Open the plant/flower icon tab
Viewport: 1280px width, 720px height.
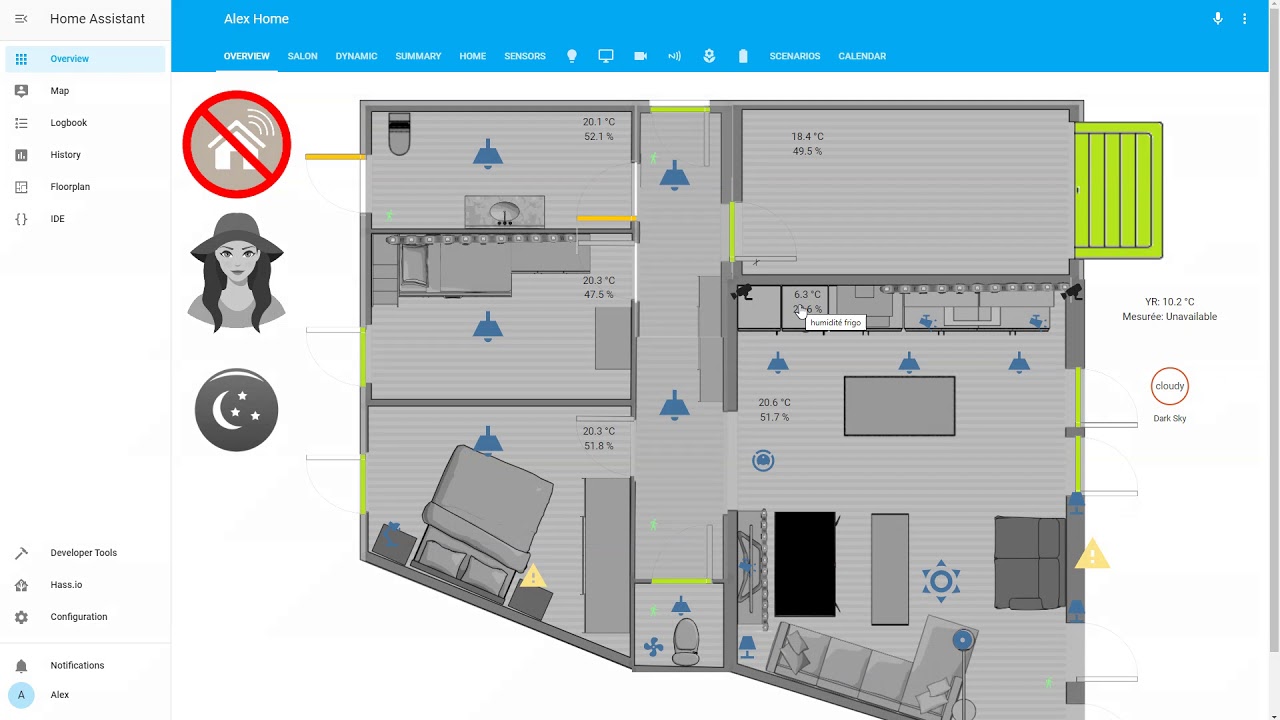[709, 56]
